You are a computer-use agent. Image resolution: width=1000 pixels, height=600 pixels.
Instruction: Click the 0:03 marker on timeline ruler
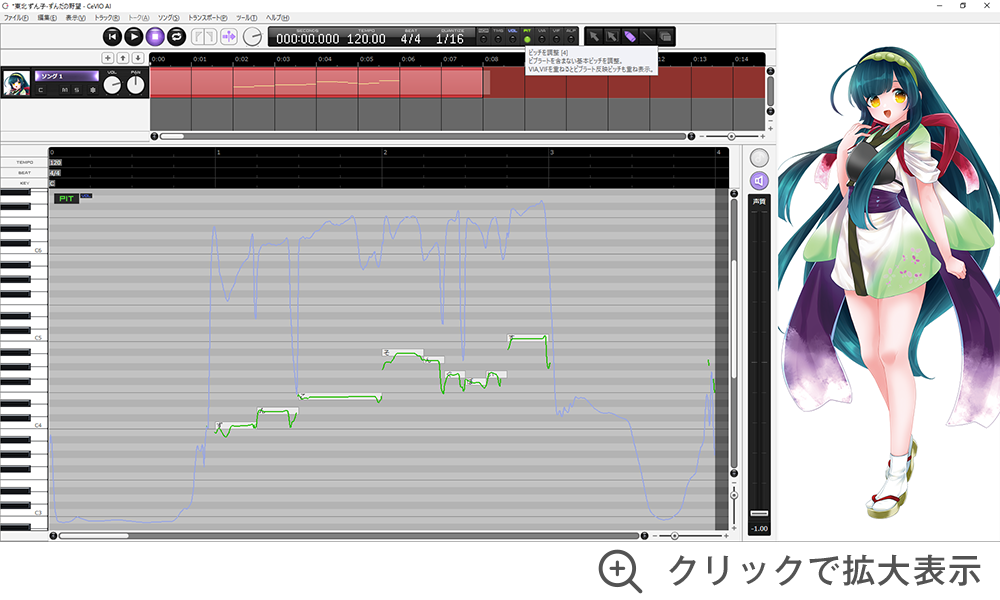coord(283,59)
